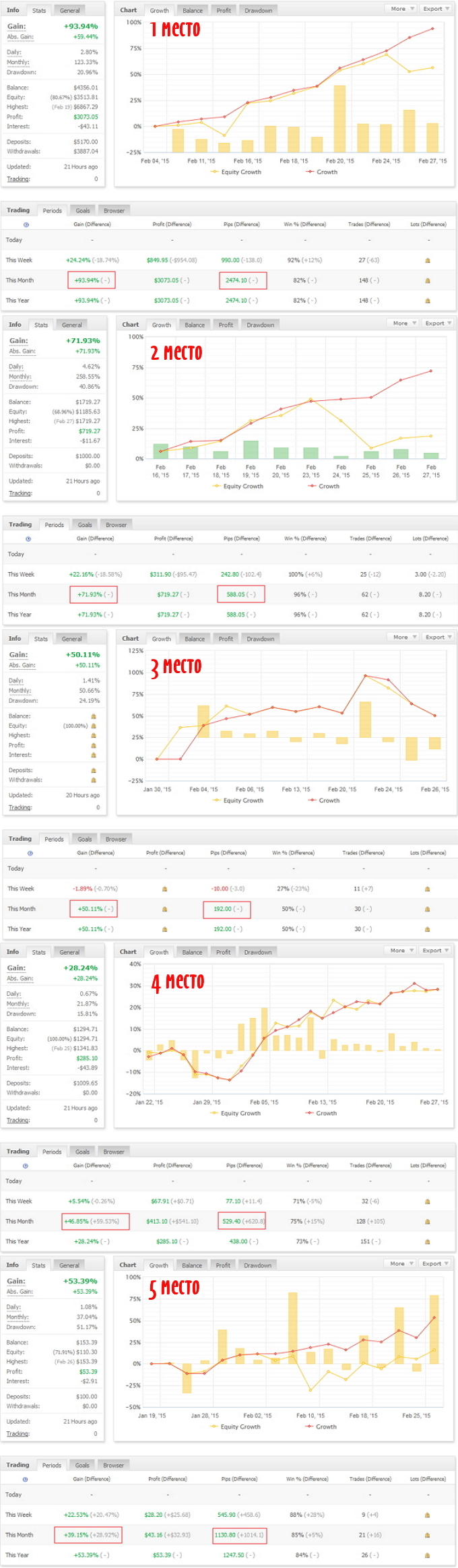Click the This Month lots lock icon in +93.94% table
Image resolution: width=458 pixels, height=1568 pixels.
pyautogui.click(x=428, y=280)
